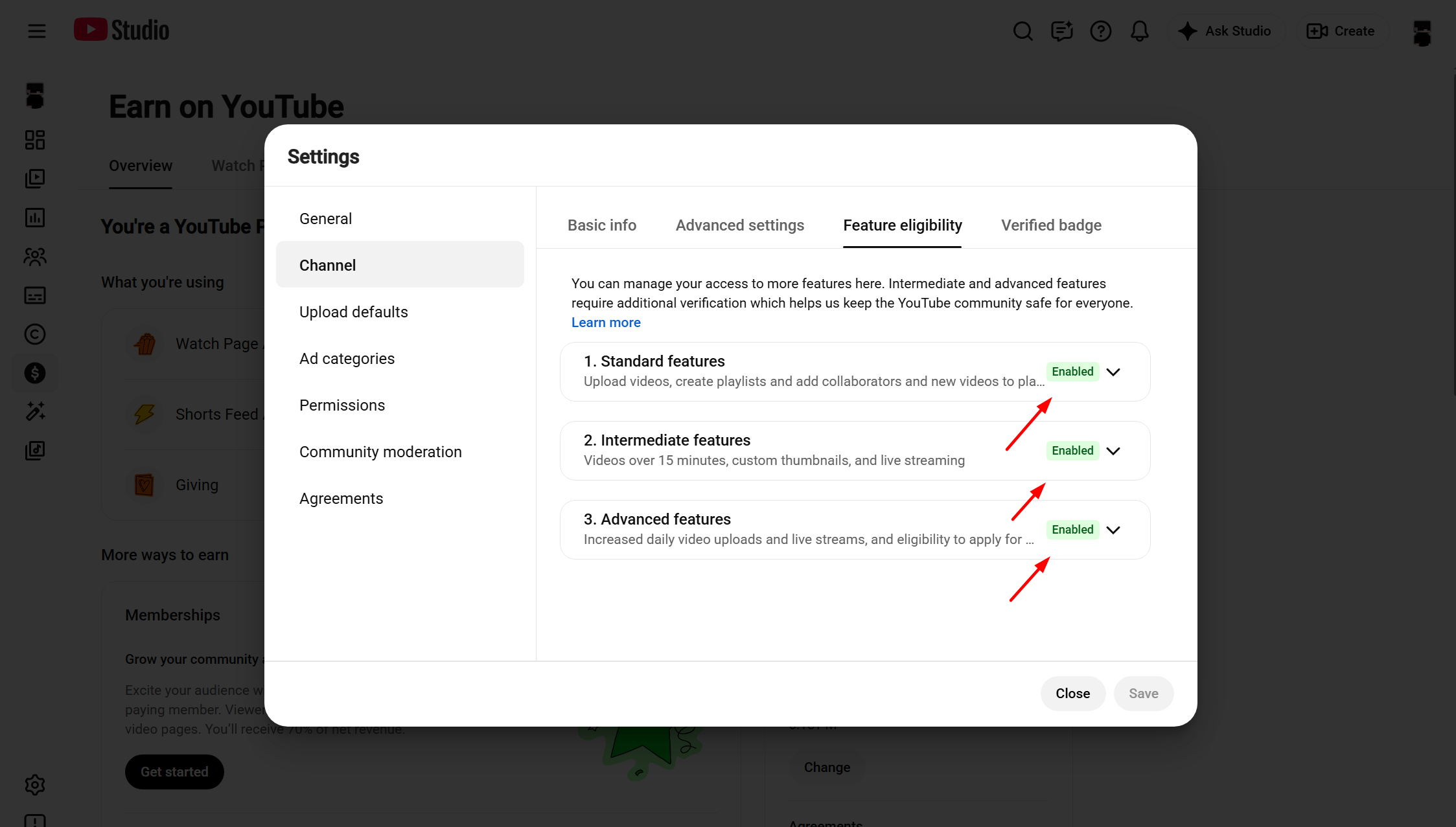Screen dimensions: 1456x827
Task: Open the hamburger menu icon
Action: [37, 31]
